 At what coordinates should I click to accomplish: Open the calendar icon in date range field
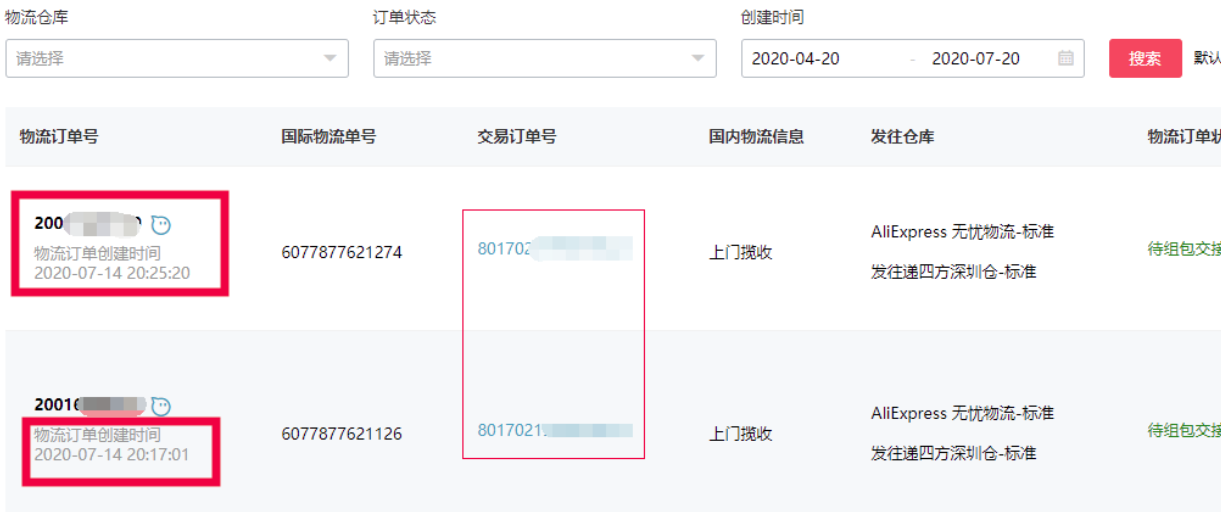(1066, 58)
